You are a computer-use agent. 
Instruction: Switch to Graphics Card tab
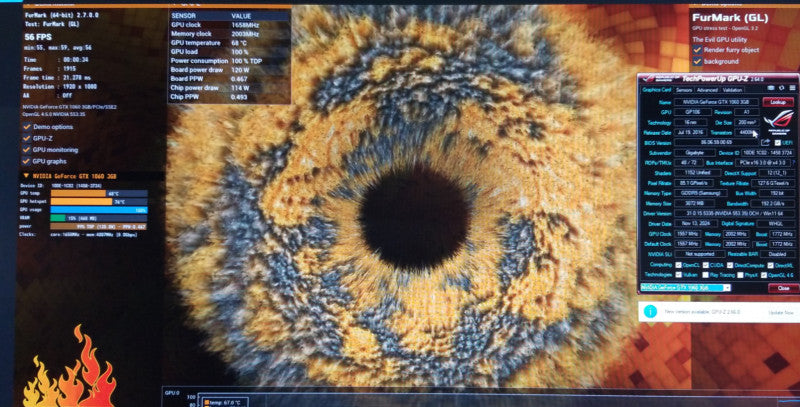point(656,90)
